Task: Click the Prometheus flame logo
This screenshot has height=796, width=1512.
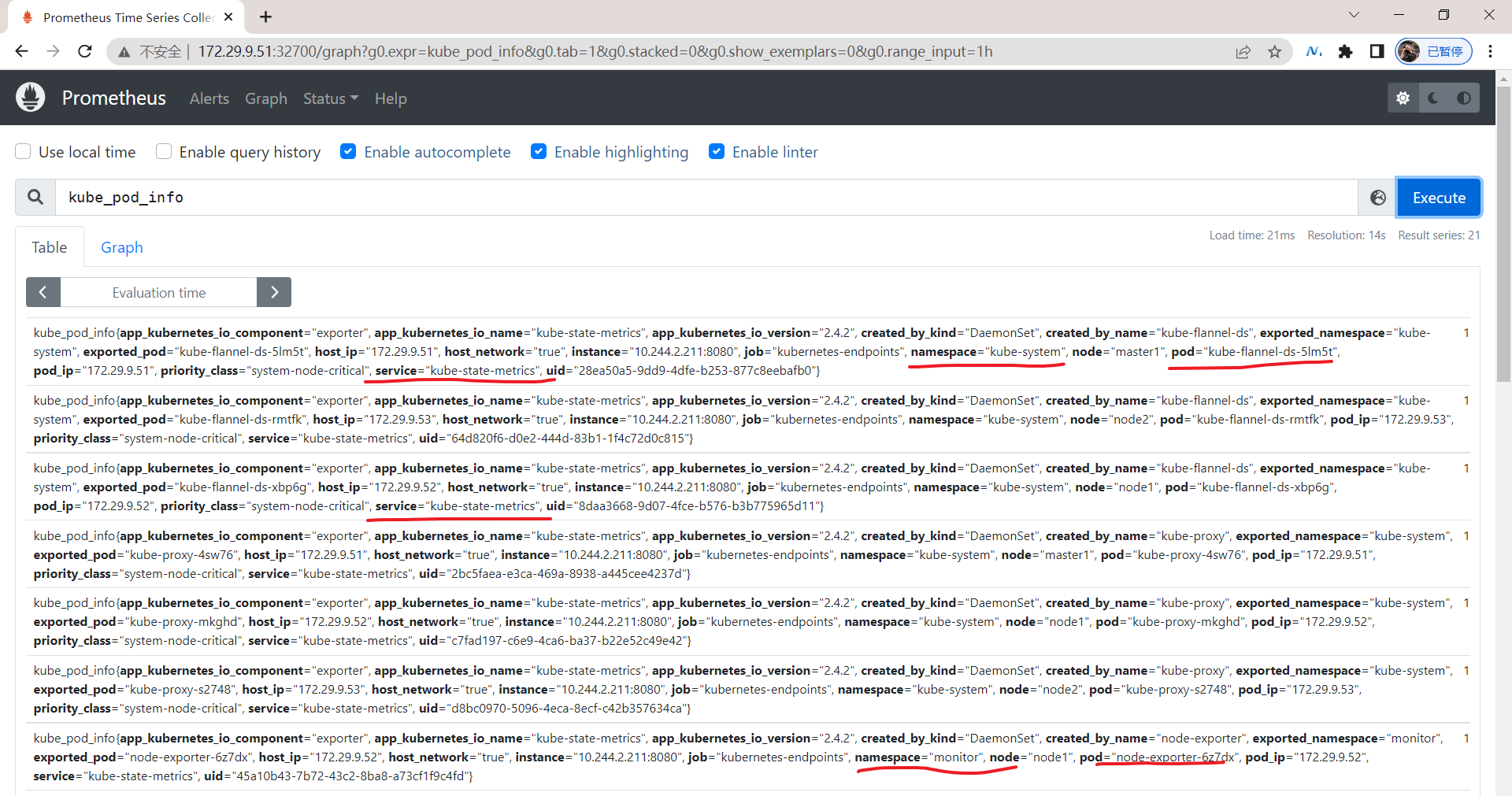Action: [31, 98]
